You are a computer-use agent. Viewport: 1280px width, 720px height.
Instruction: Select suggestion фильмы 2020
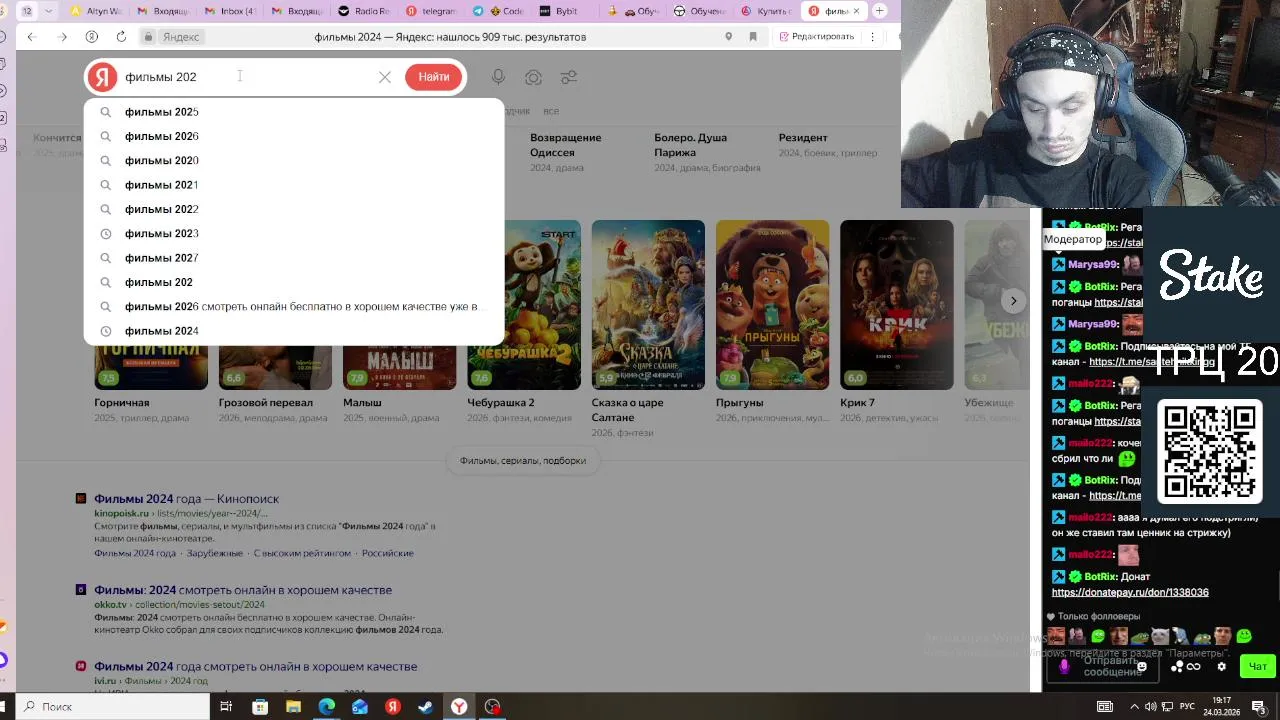coord(294,160)
